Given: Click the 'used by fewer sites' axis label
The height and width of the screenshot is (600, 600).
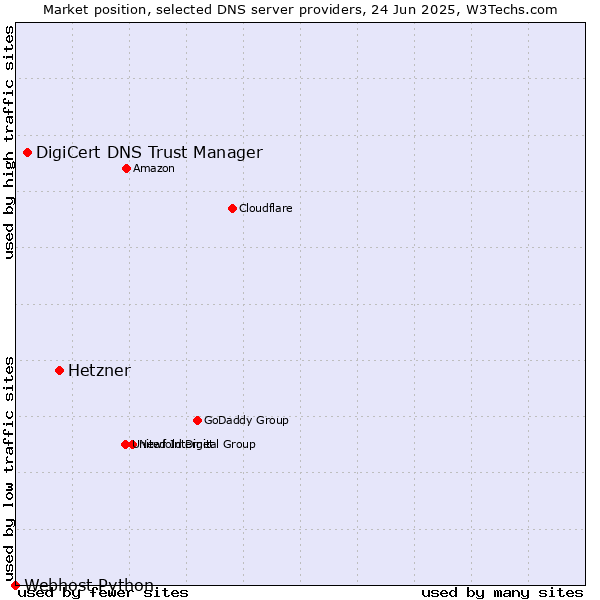Looking at the screenshot, I should (103, 593).
